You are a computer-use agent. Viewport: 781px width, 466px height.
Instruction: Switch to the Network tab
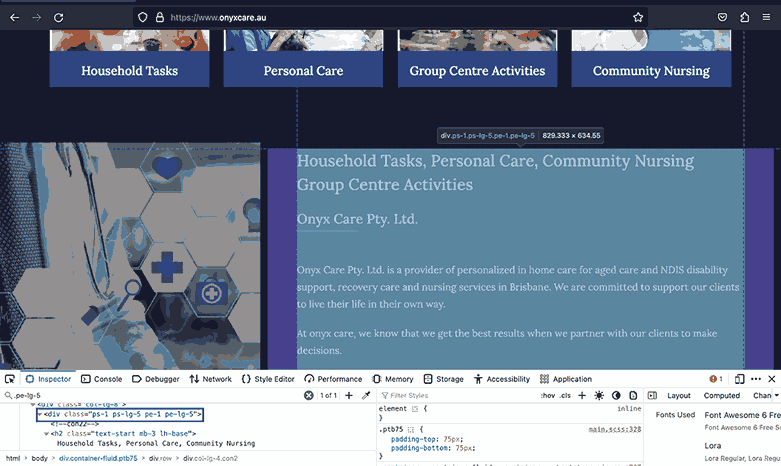point(211,379)
